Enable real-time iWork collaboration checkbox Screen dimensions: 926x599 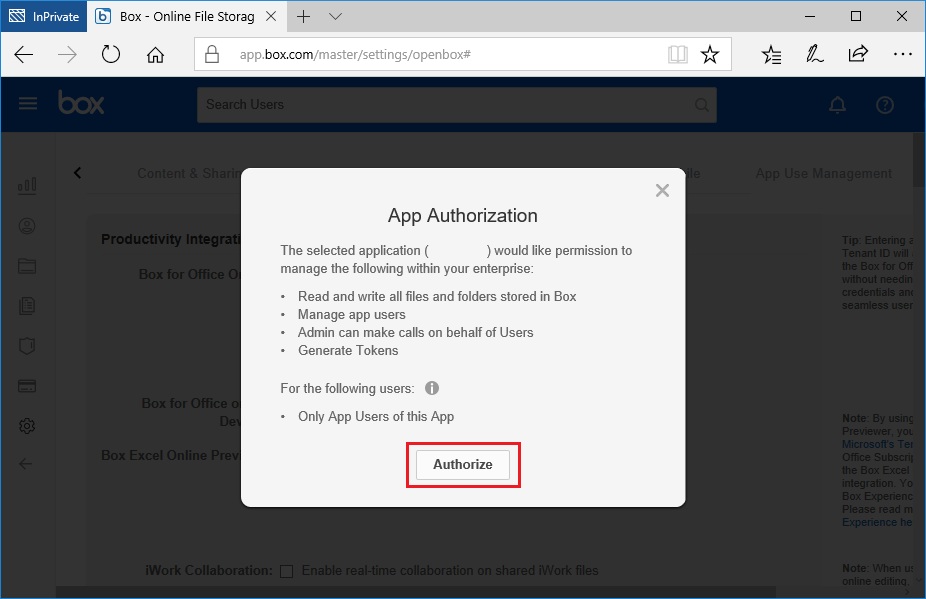tap(286, 571)
